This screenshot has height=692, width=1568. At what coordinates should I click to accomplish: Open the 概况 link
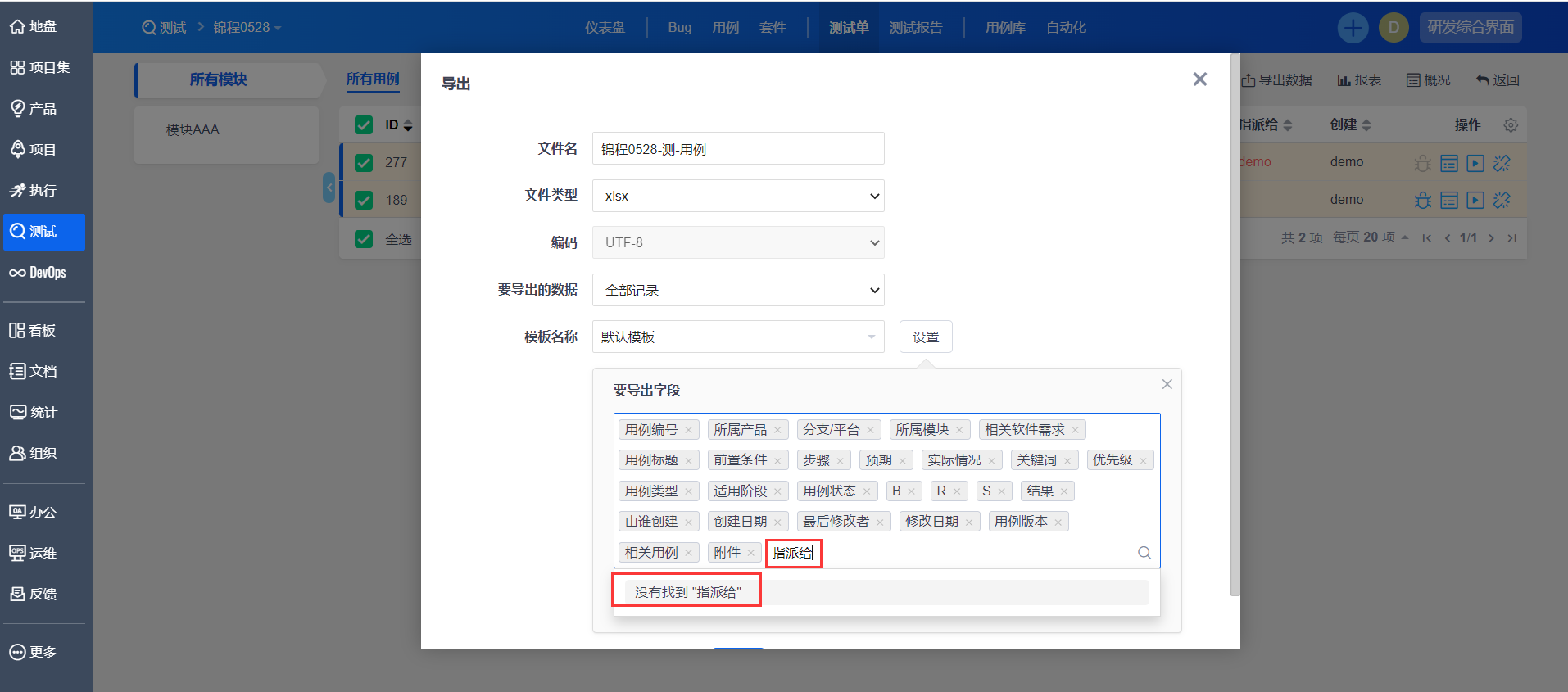[1428, 80]
